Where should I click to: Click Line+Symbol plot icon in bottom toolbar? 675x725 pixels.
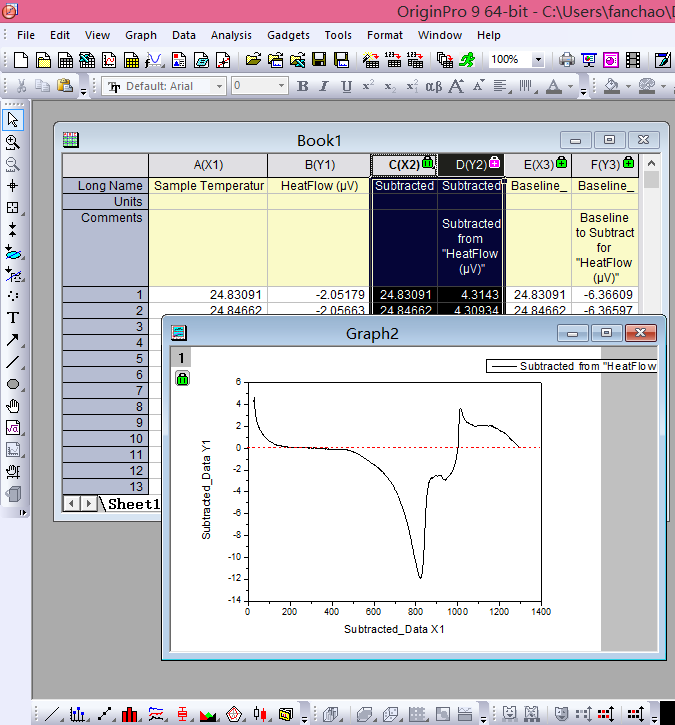(104, 714)
